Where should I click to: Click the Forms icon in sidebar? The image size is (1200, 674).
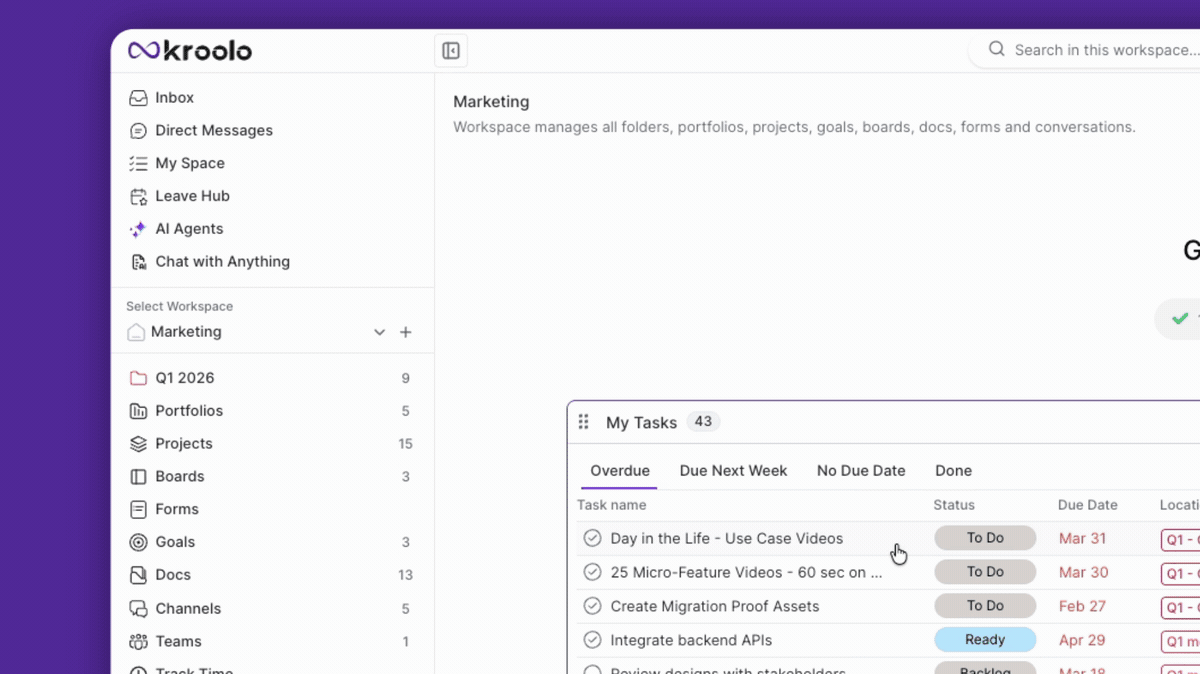tap(138, 509)
